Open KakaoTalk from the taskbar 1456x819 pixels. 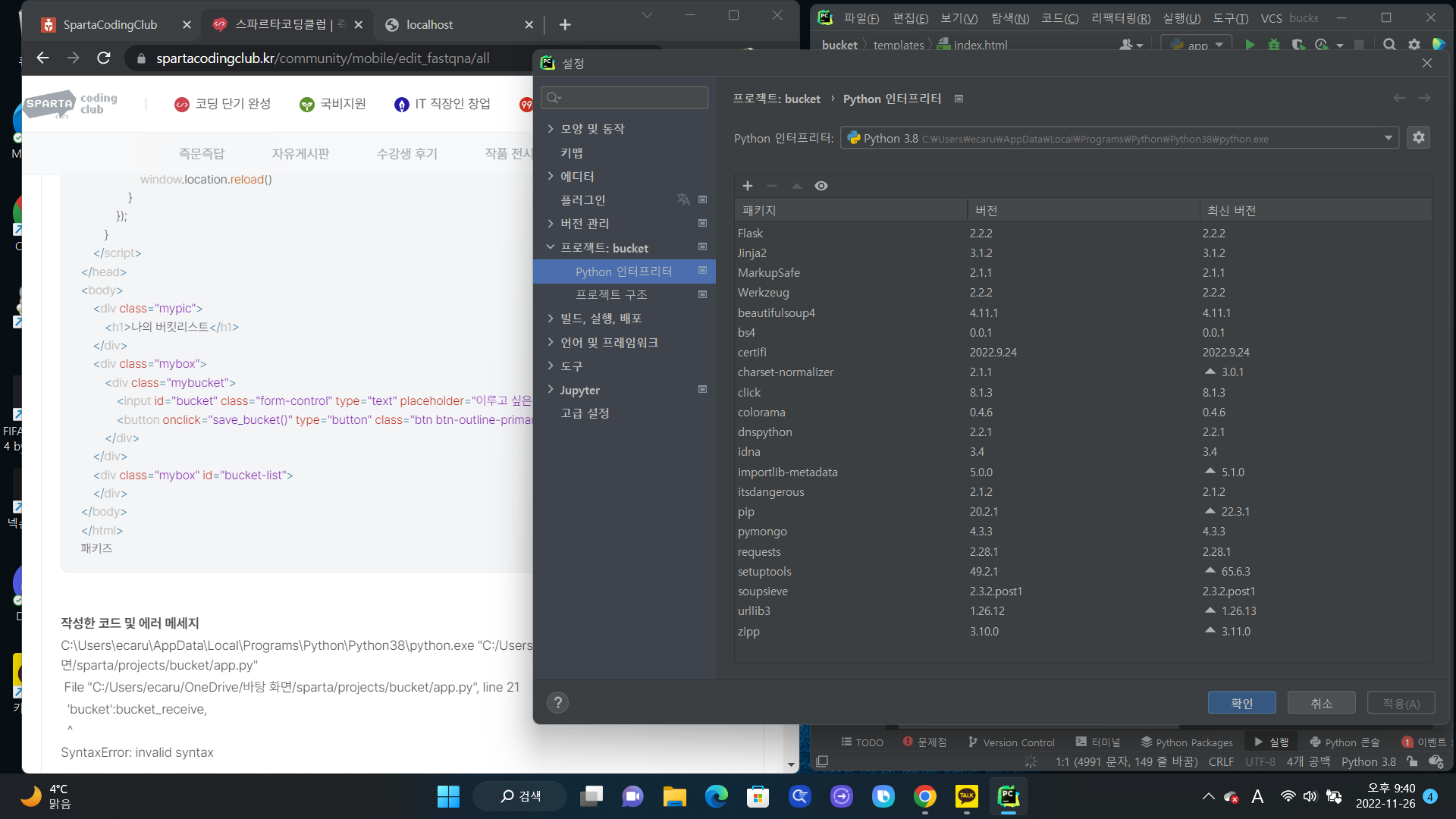pos(966,796)
